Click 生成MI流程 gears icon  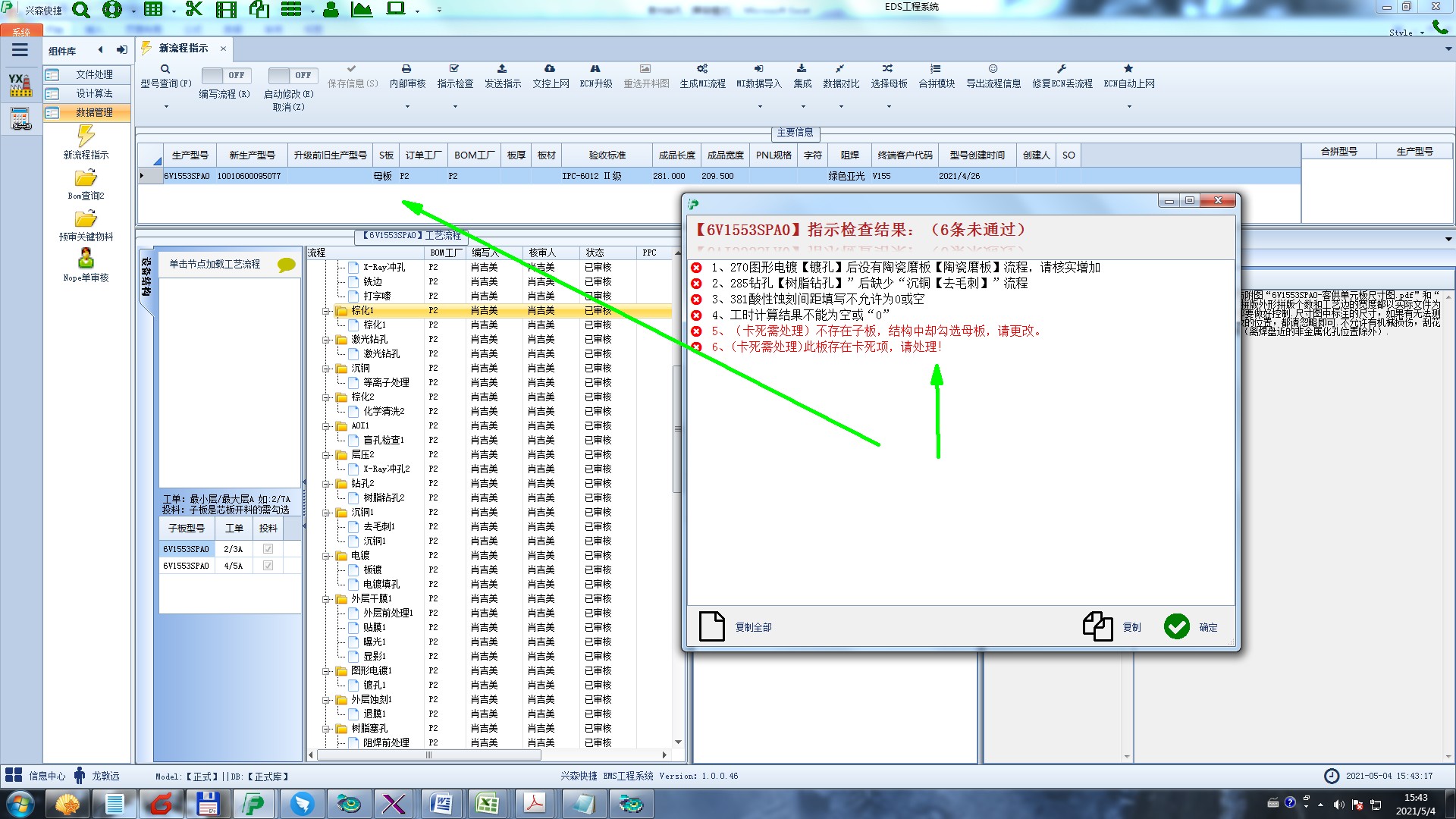(702, 69)
